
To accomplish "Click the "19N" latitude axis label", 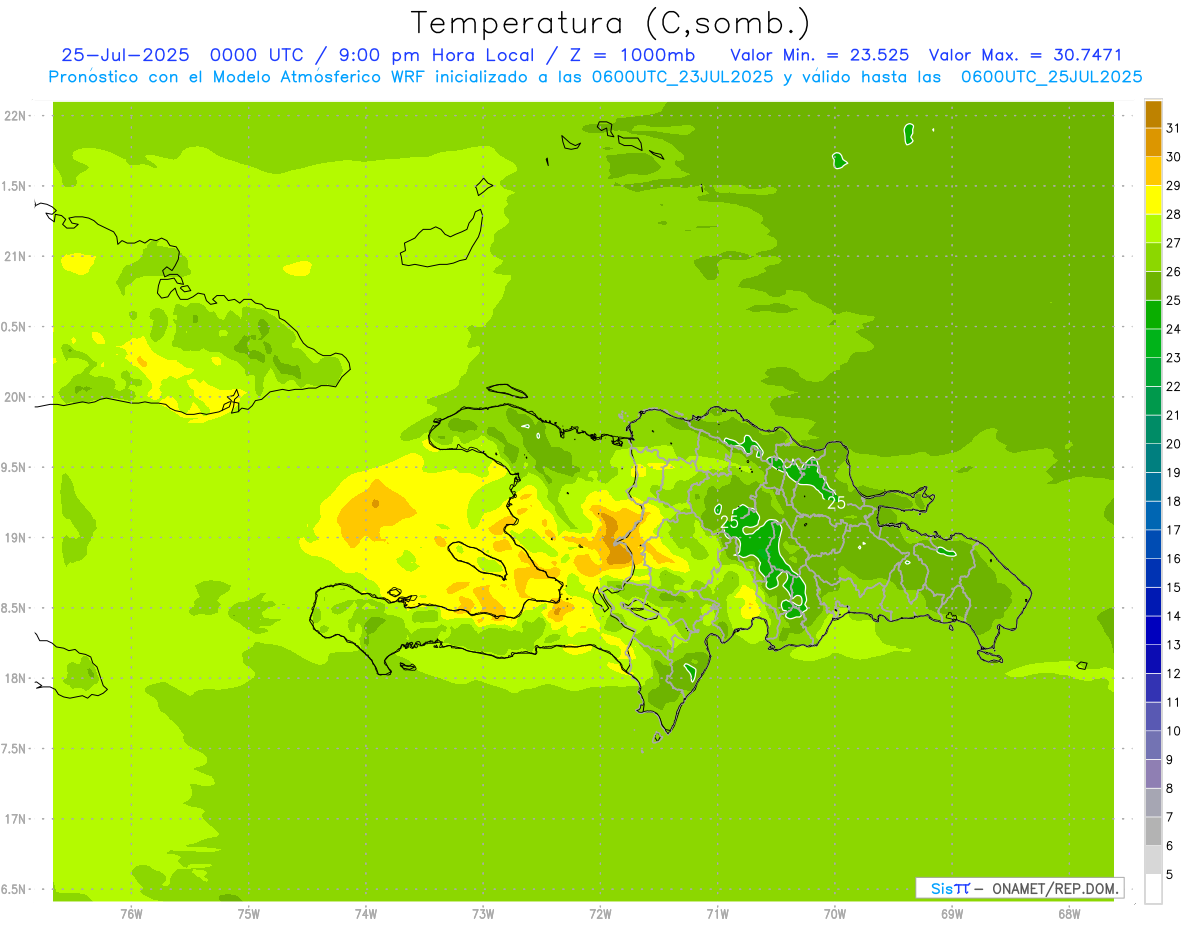I will pyautogui.click(x=16, y=538).
